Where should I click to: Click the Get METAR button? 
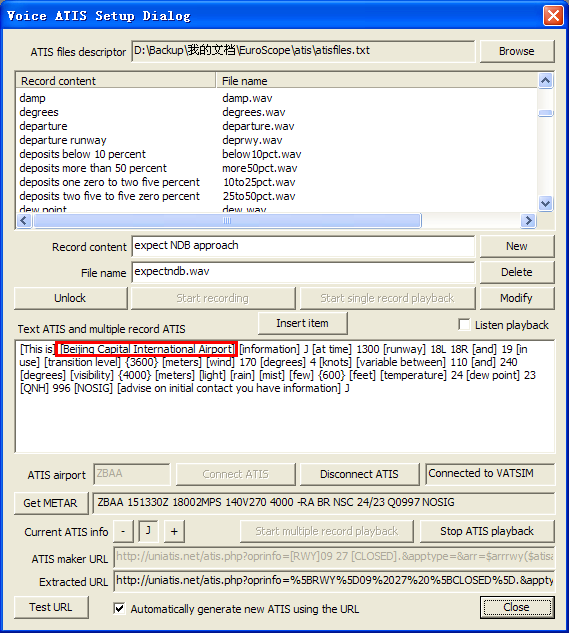[x=50, y=503]
